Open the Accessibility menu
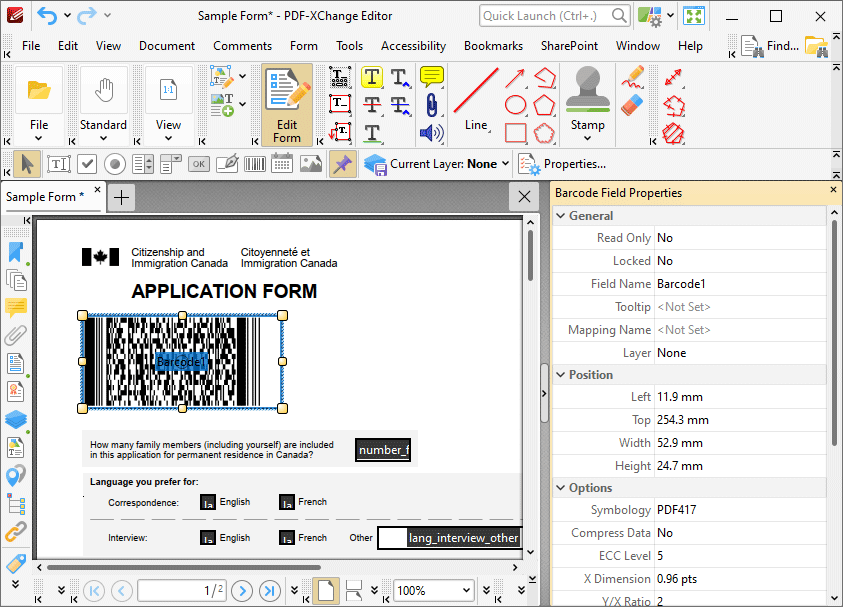The height and width of the screenshot is (607, 843). coord(413,46)
